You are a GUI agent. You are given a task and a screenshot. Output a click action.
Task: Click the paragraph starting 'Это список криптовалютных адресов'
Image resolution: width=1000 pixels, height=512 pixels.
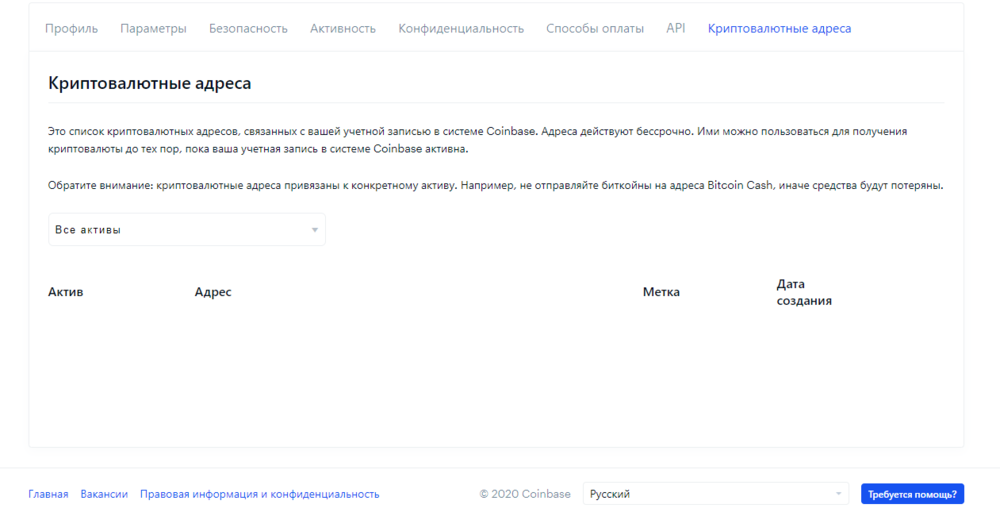tap(477, 140)
